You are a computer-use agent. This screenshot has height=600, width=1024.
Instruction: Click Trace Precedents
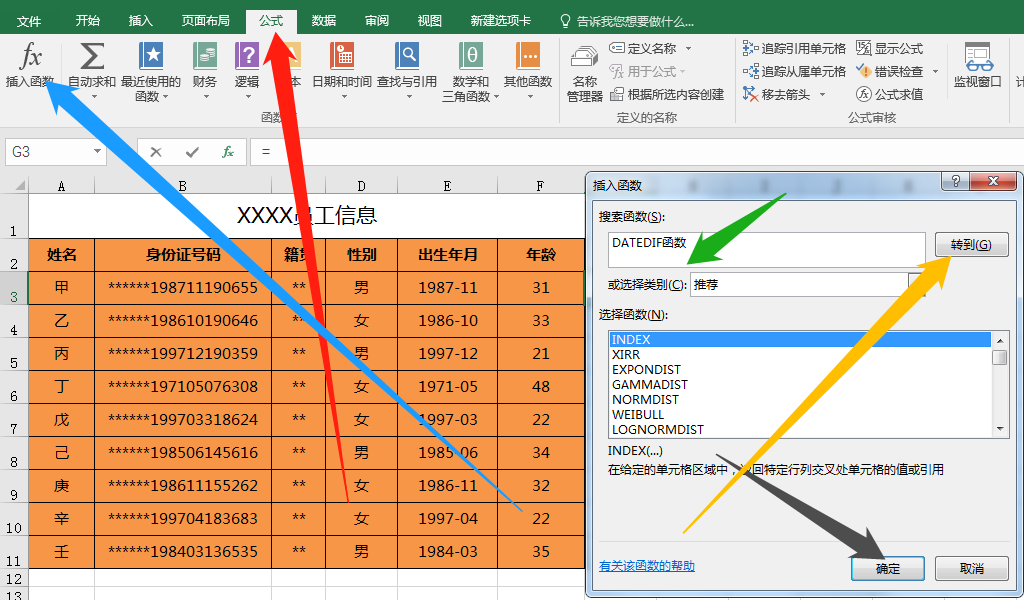pyautogui.click(x=794, y=48)
